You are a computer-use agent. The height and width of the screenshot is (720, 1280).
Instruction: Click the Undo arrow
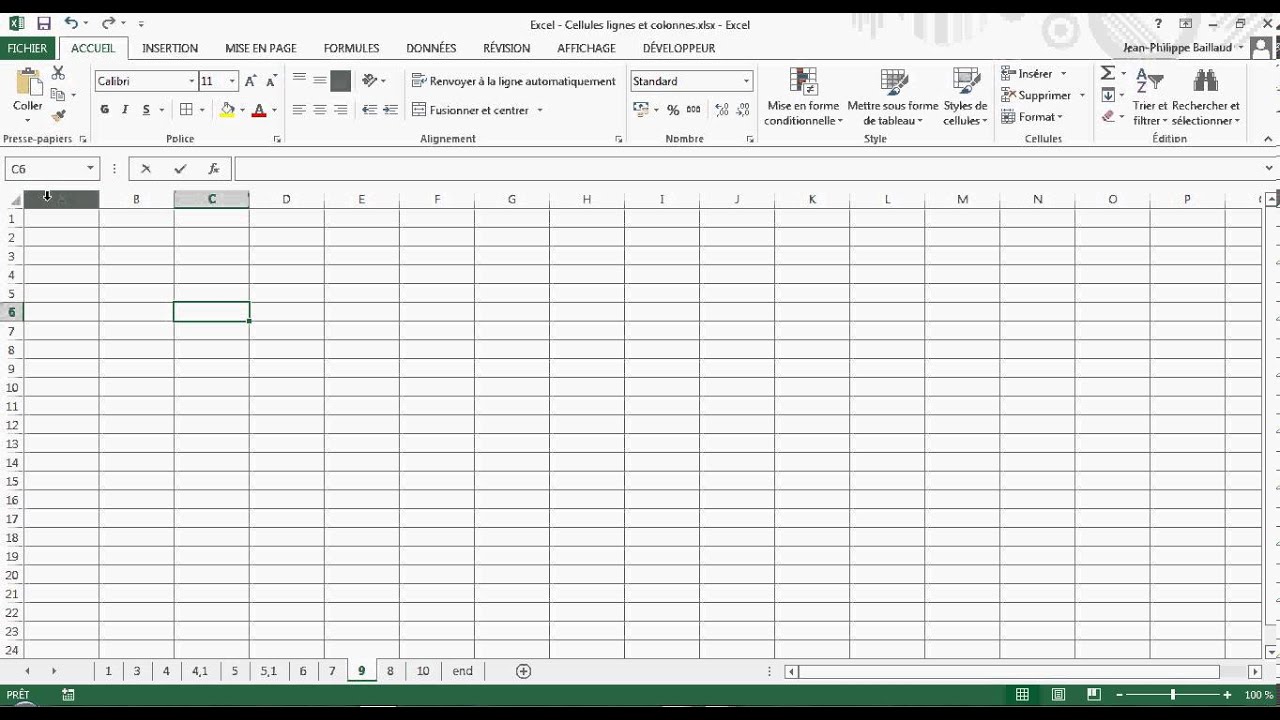pos(71,23)
